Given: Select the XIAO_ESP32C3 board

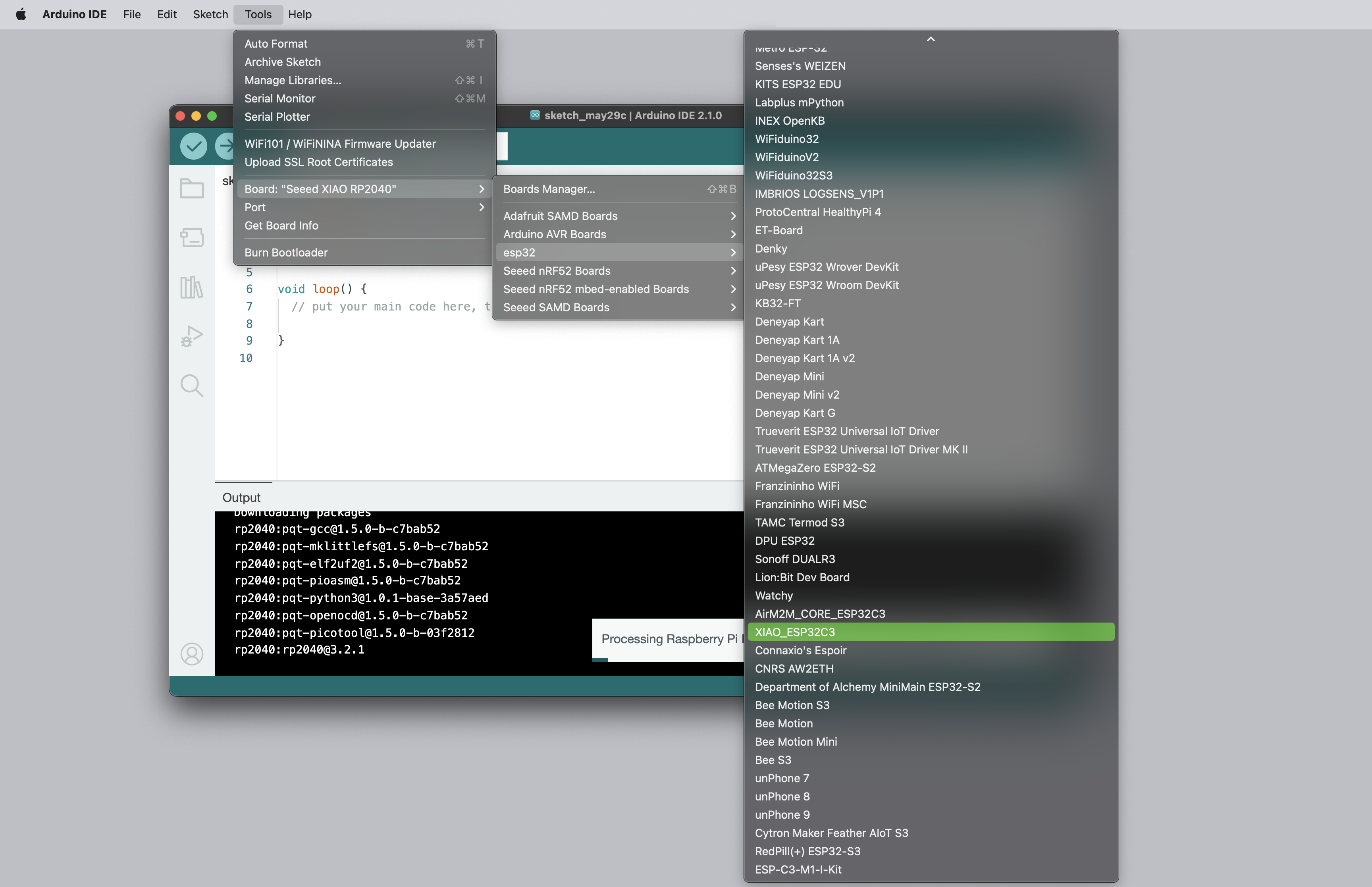Looking at the screenshot, I should 931,632.
